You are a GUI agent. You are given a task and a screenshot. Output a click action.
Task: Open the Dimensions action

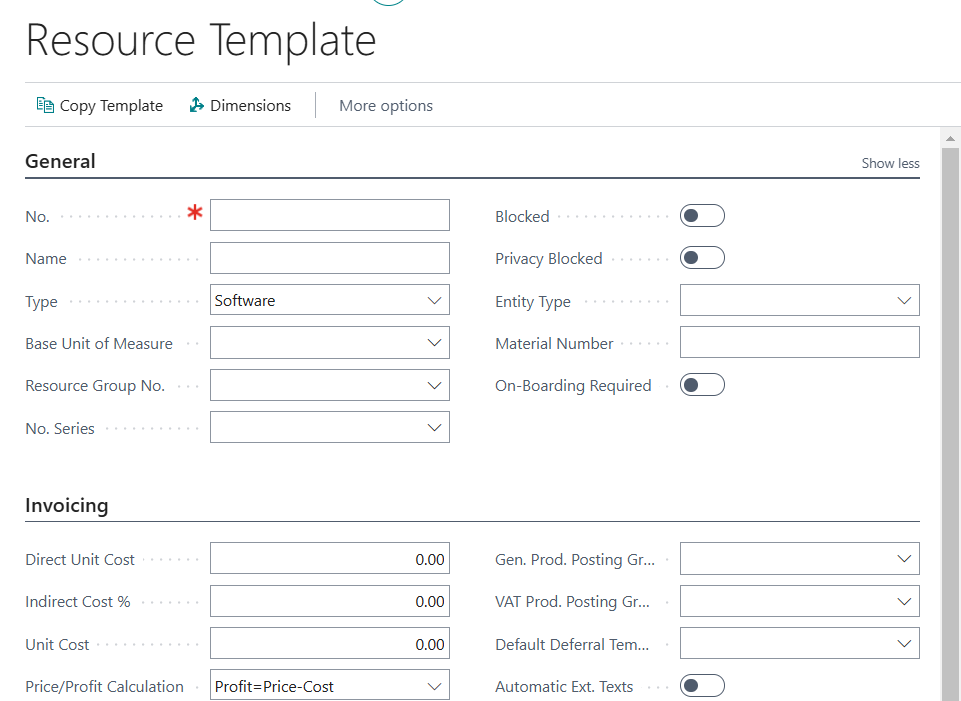pyautogui.click(x=240, y=105)
